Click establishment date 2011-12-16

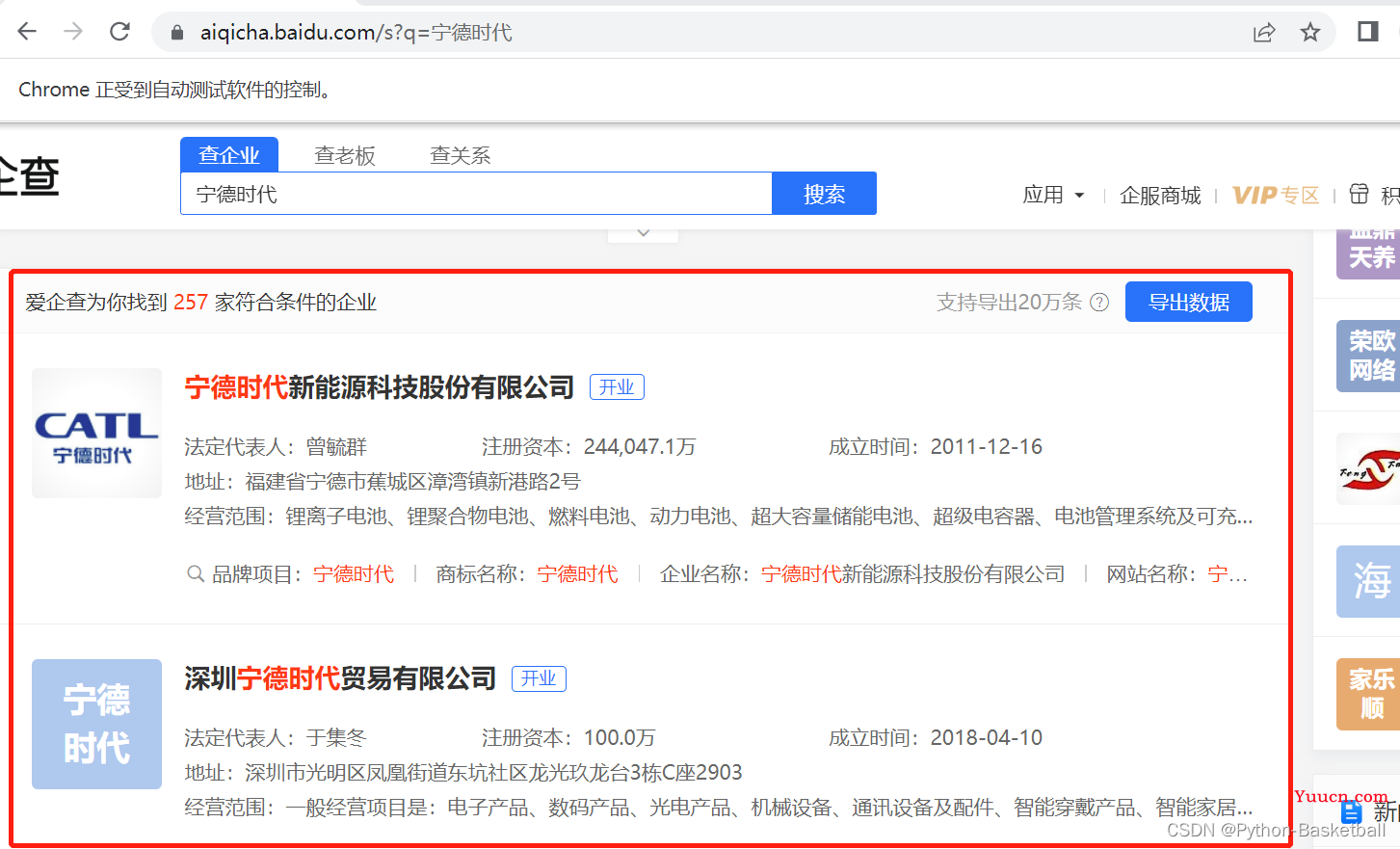(987, 447)
